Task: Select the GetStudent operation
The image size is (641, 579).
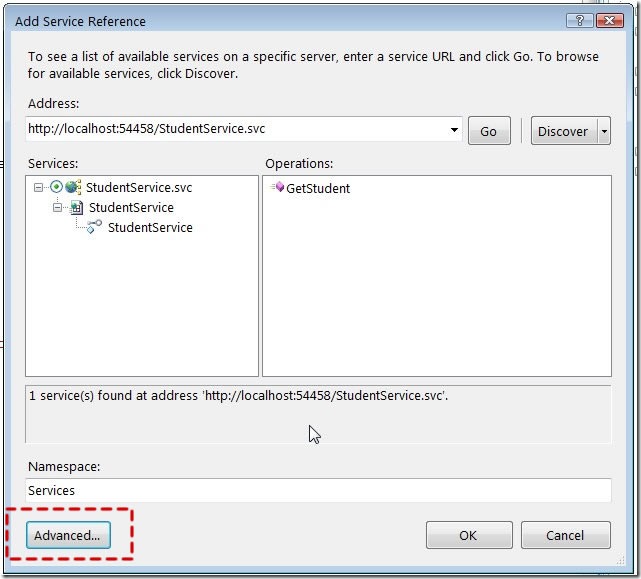Action: click(x=318, y=189)
